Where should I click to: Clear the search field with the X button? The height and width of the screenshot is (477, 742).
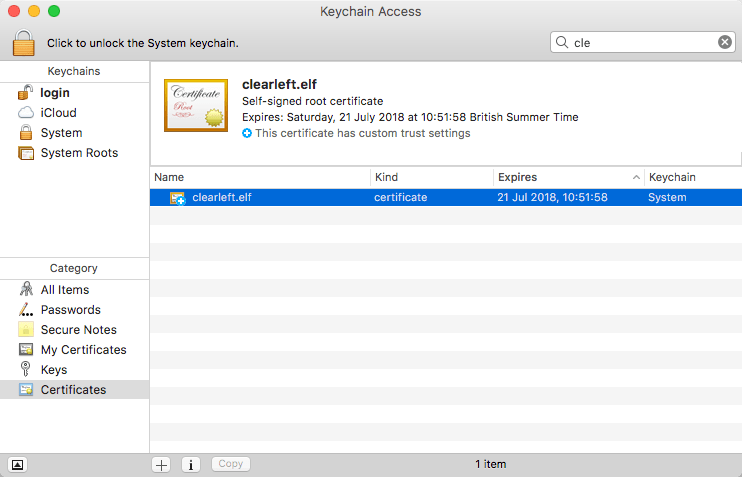tap(724, 42)
